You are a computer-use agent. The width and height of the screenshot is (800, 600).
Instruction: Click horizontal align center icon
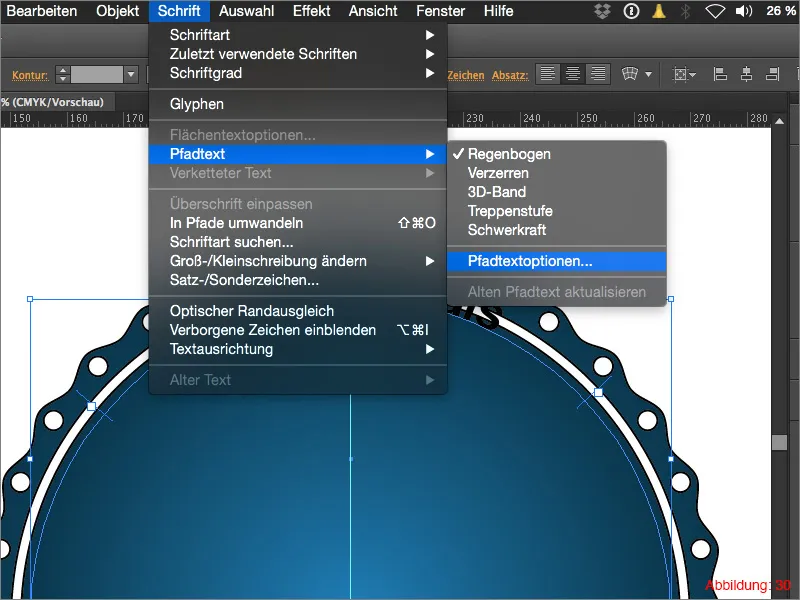[746, 74]
